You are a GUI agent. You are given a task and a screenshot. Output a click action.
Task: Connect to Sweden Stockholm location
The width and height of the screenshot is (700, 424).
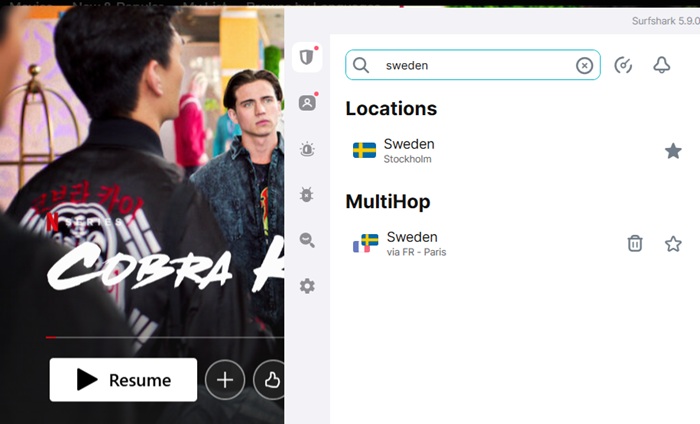coord(516,151)
